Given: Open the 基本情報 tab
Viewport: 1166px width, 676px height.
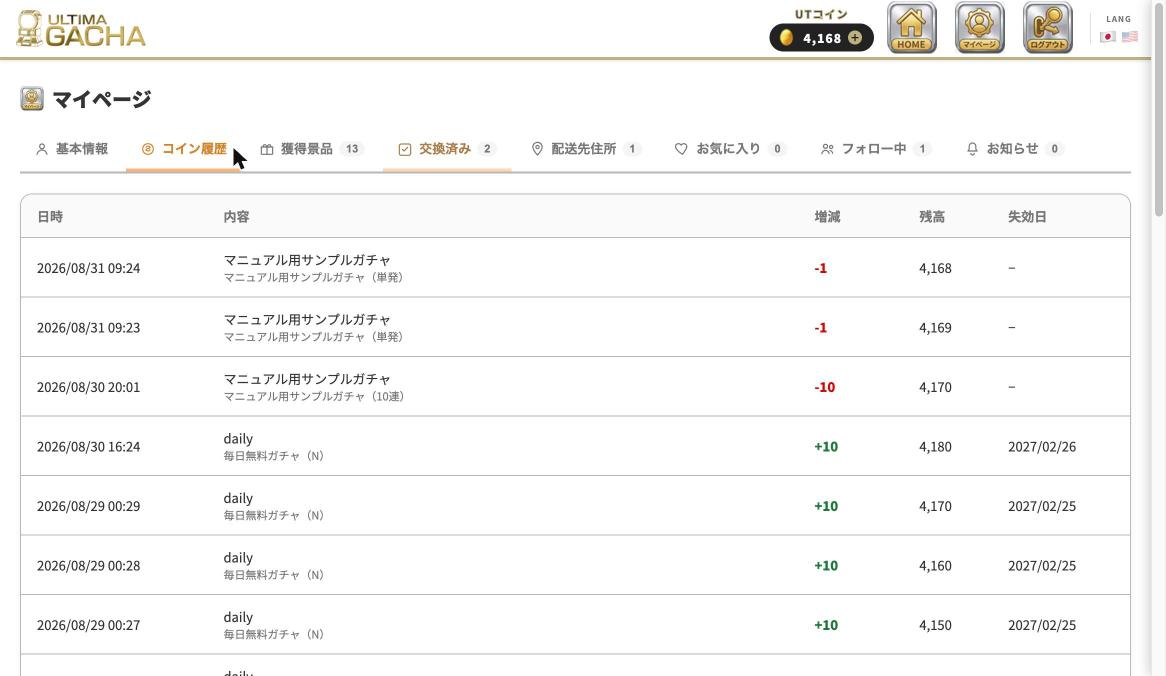Looking at the screenshot, I should 72,149.
